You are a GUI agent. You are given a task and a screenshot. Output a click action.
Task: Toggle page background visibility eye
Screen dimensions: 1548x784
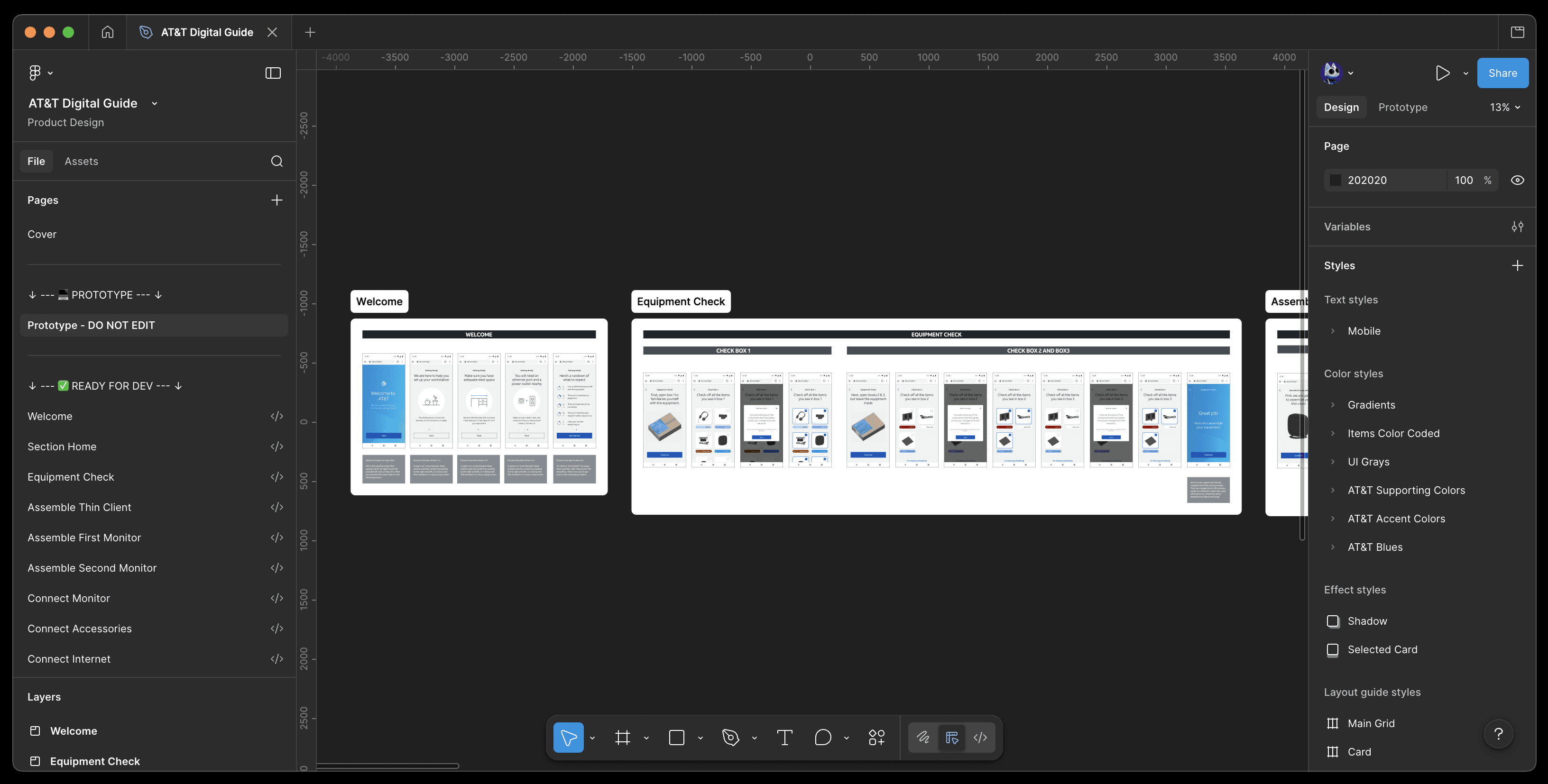click(x=1517, y=180)
